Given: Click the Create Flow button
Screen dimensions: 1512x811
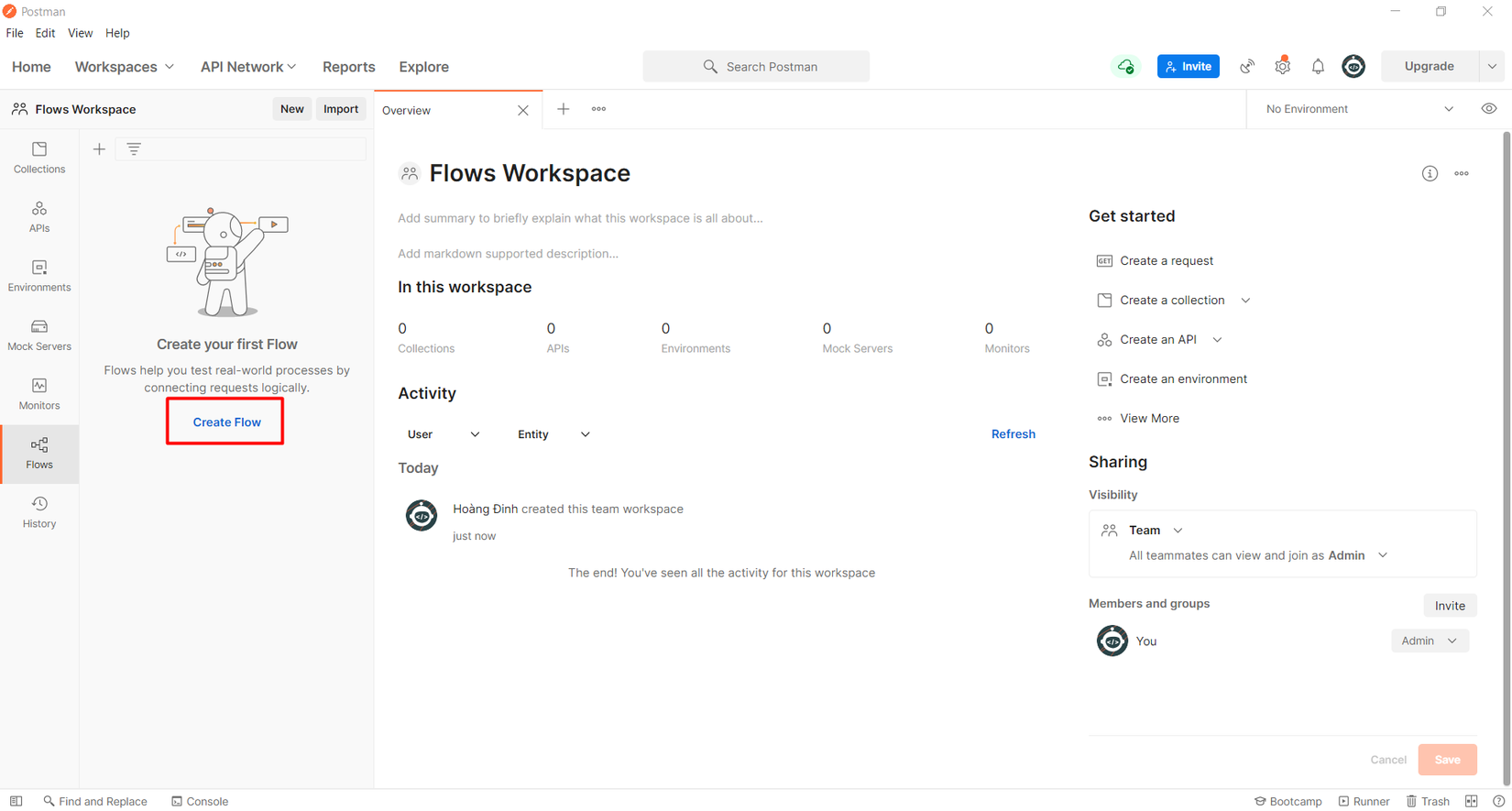Looking at the screenshot, I should click(x=226, y=422).
